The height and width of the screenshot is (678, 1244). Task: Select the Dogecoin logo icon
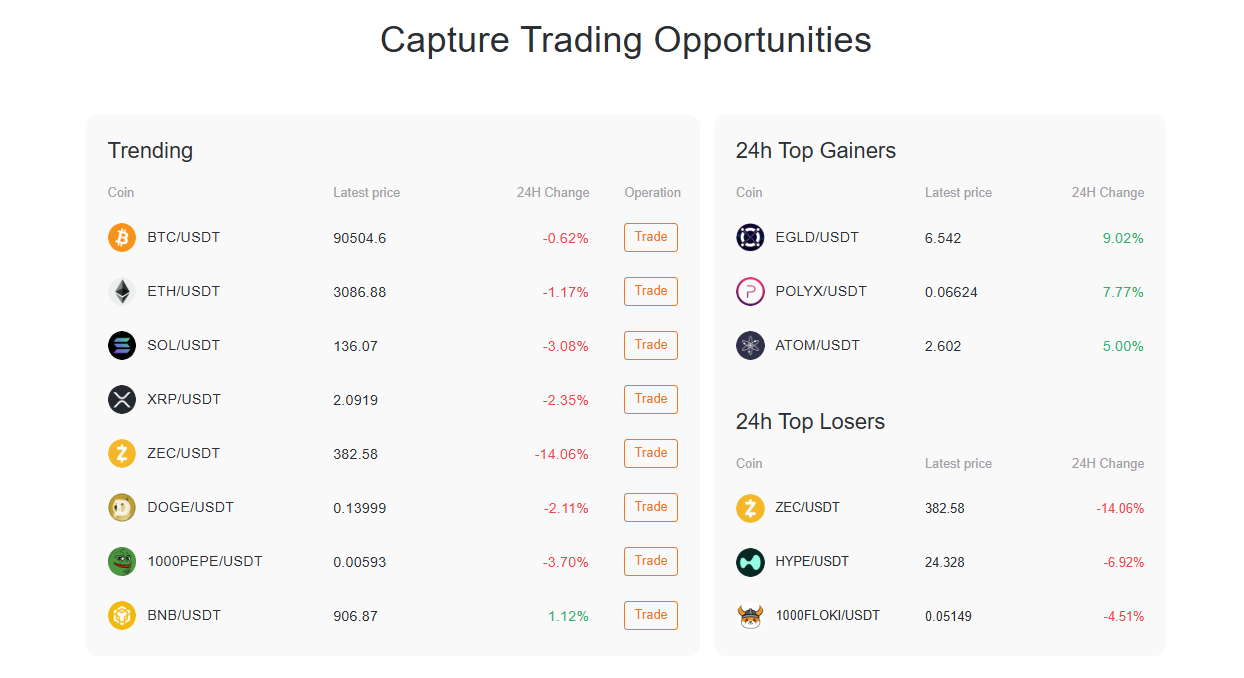121,507
